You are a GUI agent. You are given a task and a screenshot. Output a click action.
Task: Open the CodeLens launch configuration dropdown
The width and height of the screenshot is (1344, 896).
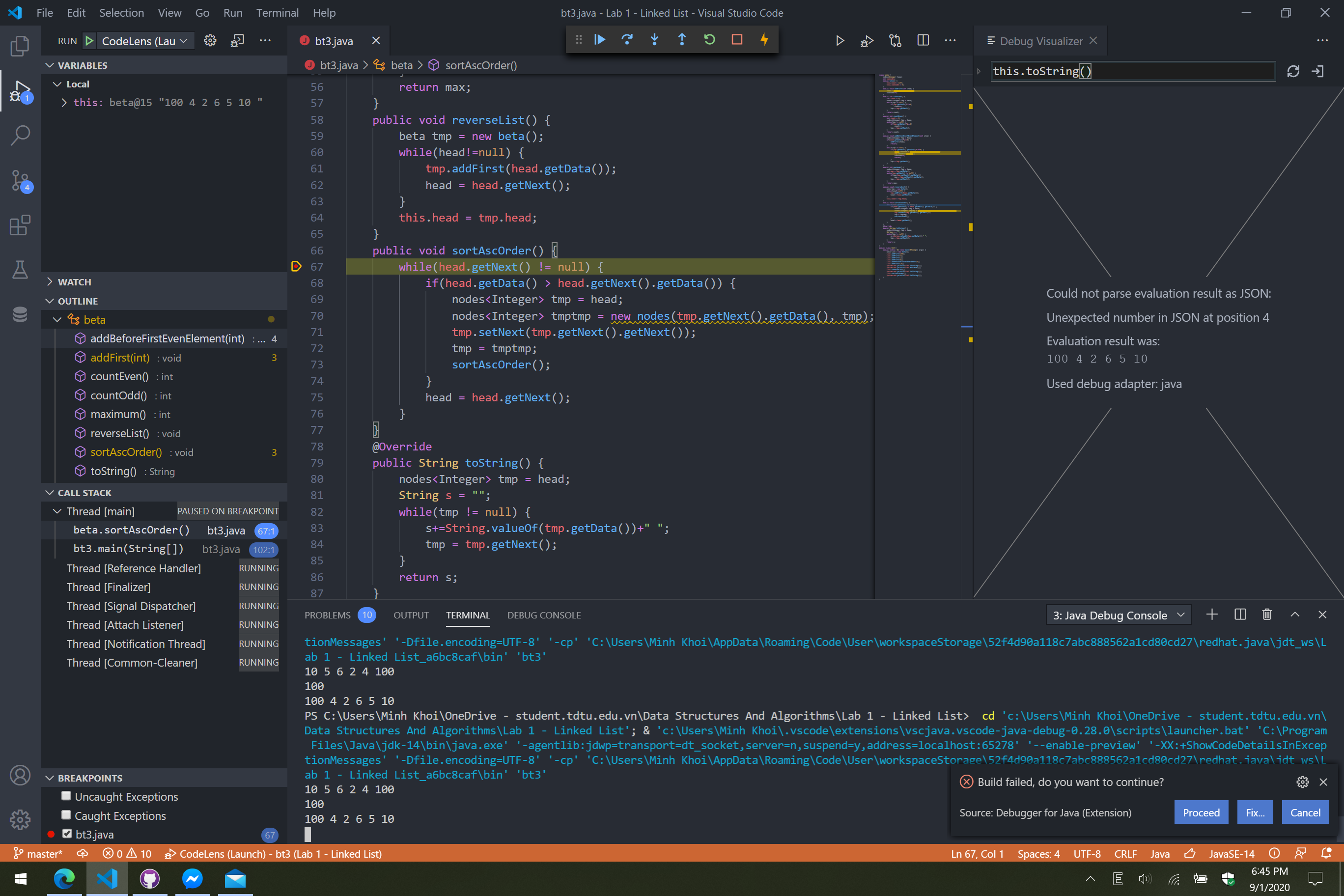182,41
